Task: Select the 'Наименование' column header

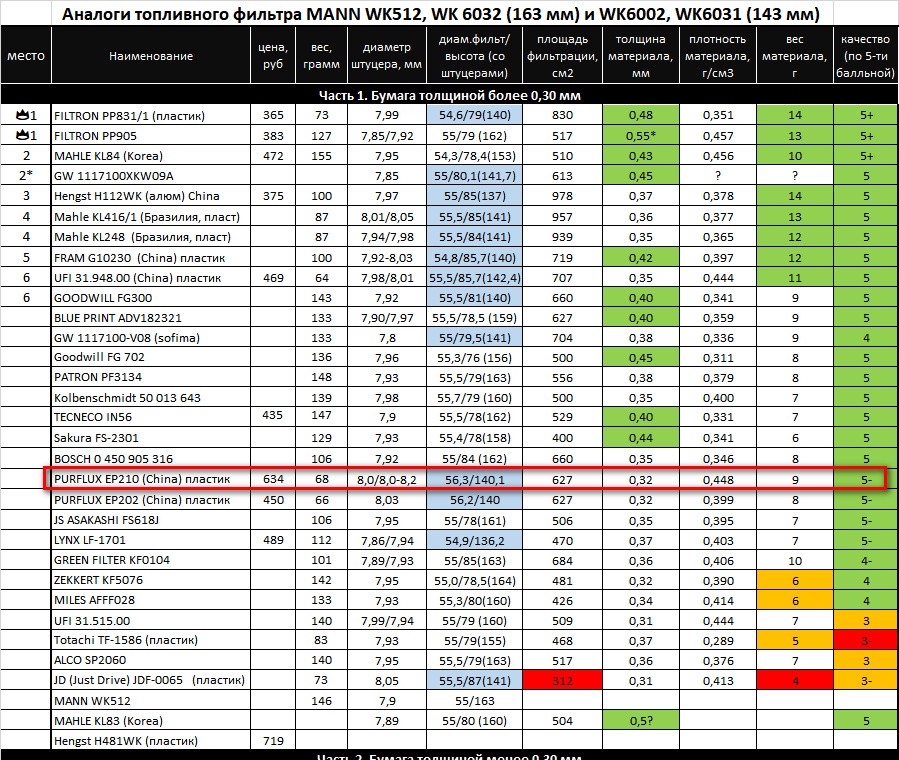Action: click(x=151, y=56)
